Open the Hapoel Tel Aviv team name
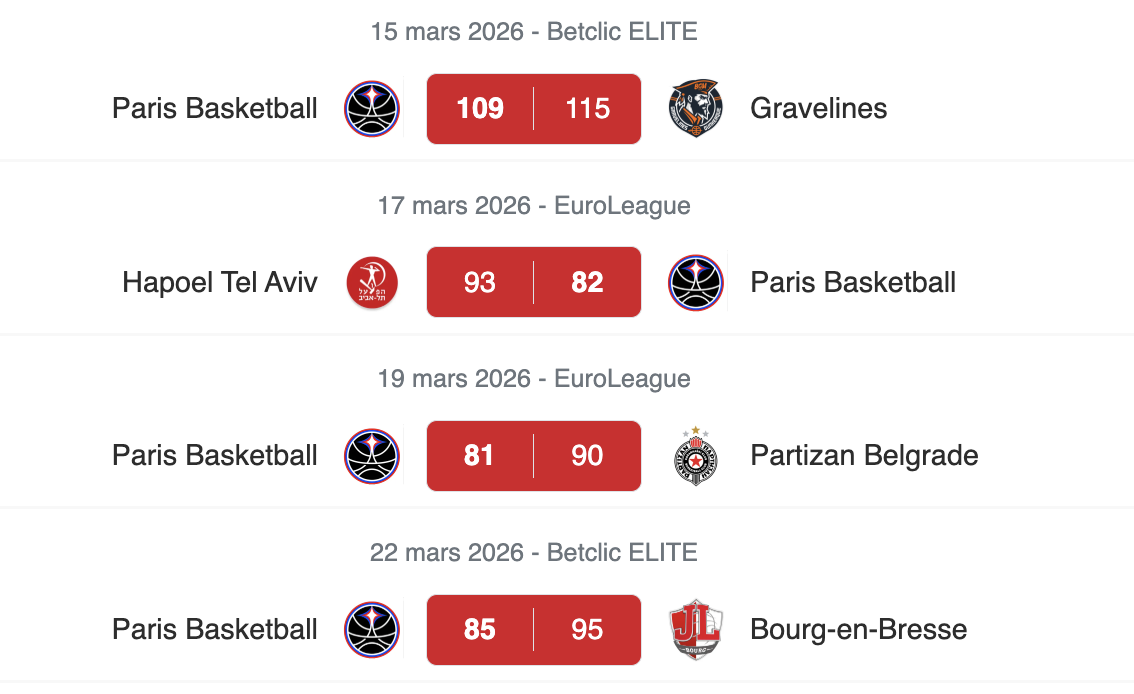Image resolution: width=1134 pixels, height=694 pixels. (x=220, y=282)
